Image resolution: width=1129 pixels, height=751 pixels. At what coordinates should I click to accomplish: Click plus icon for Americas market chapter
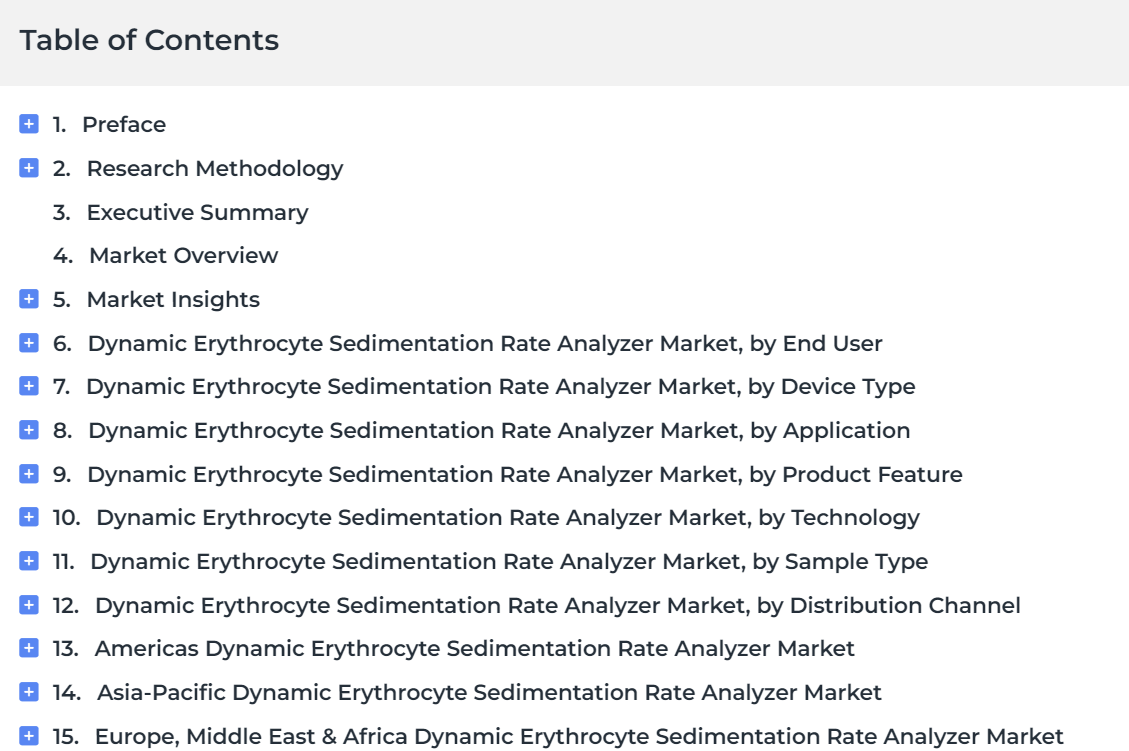click(29, 648)
